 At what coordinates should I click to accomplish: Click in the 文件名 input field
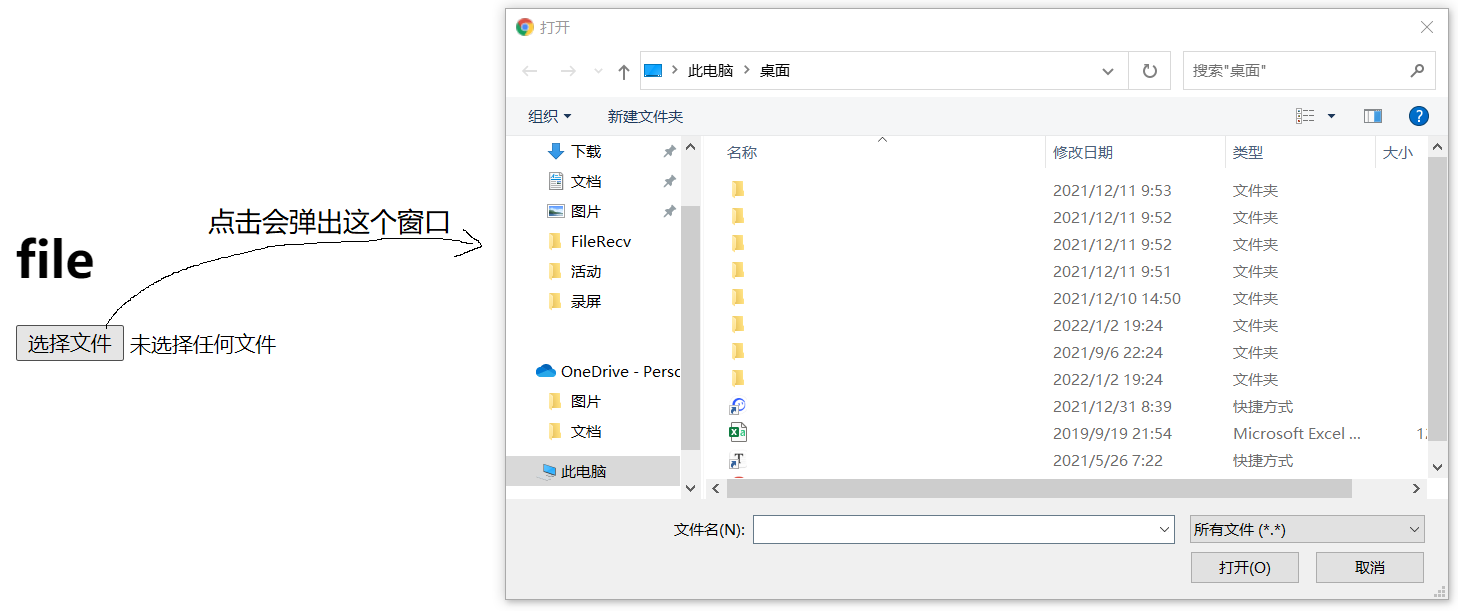coord(950,528)
